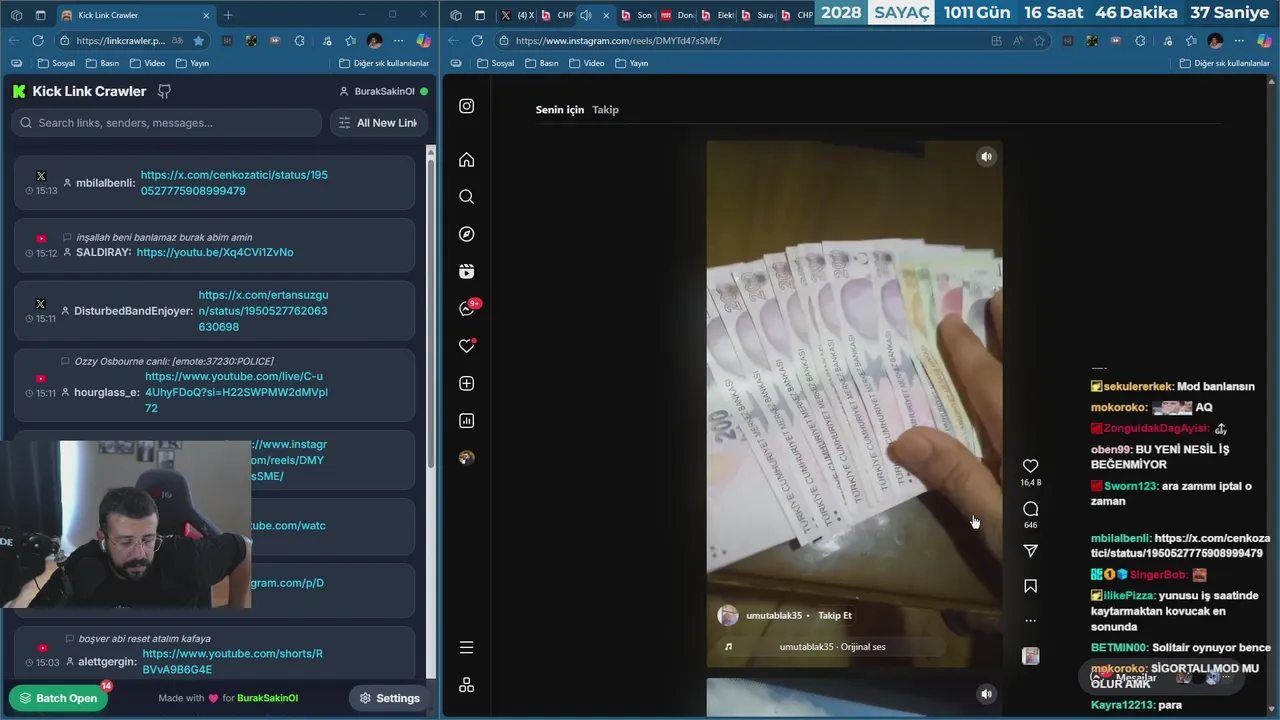Open the GitHub icon next to Kick Link Crawler
1280x720 pixels.
click(x=165, y=91)
